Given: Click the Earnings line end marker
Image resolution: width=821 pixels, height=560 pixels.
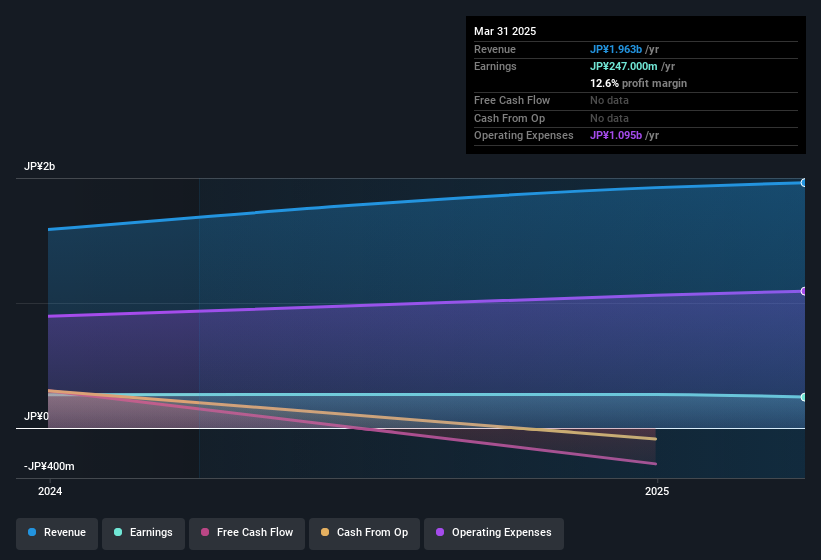Looking at the screenshot, I should [803, 397].
